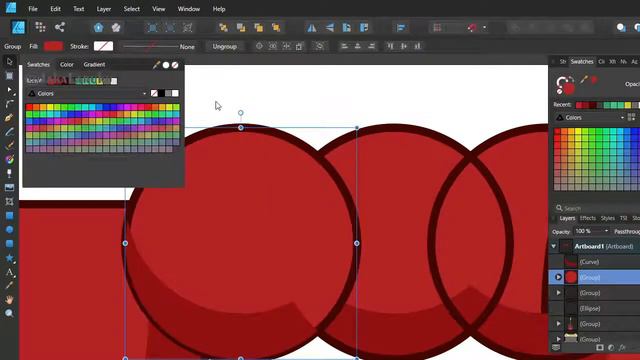Open the Window menu
640x360 pixels.
click(x=189, y=9)
